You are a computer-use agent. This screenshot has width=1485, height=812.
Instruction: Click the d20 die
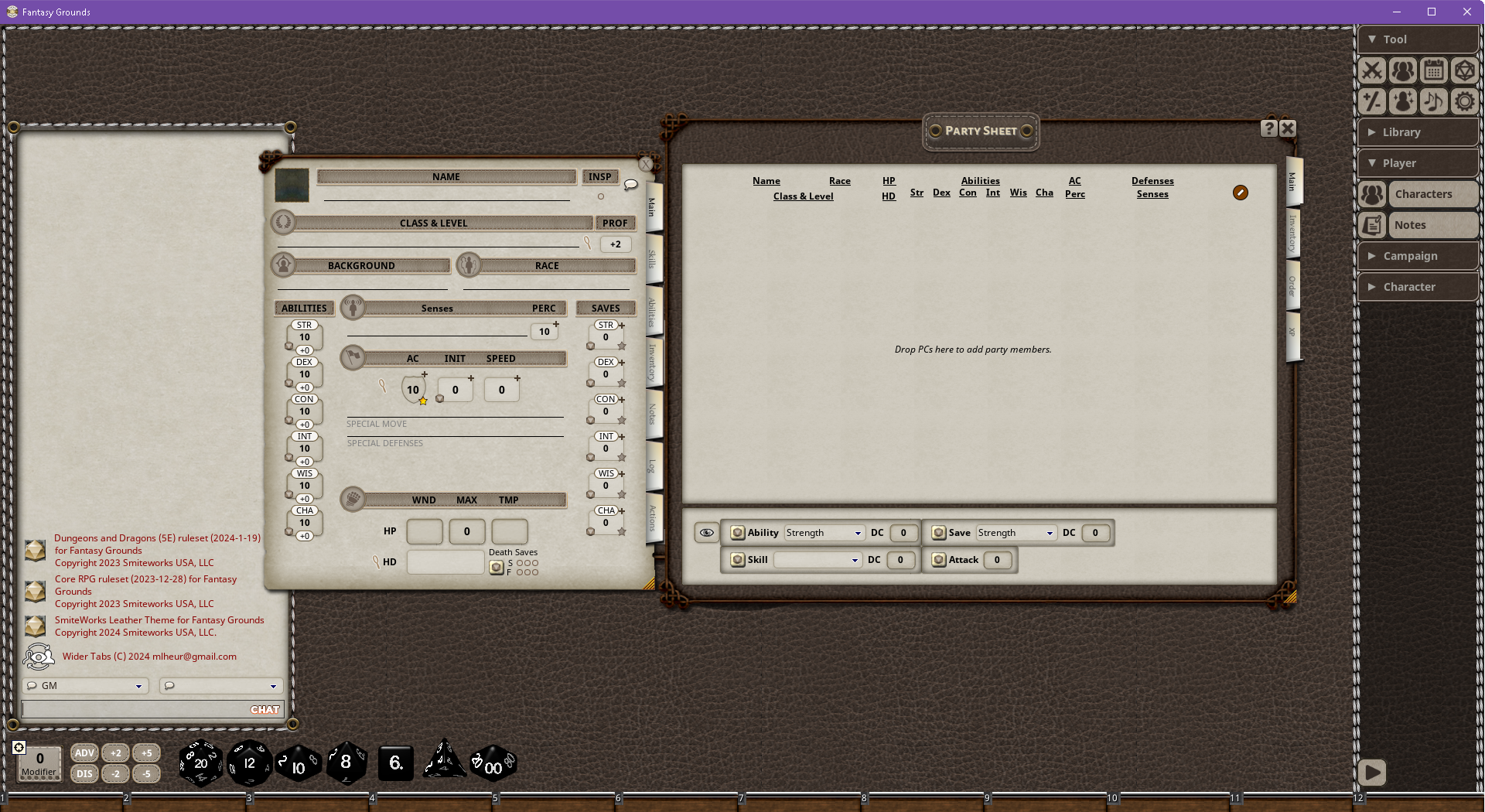(x=201, y=763)
